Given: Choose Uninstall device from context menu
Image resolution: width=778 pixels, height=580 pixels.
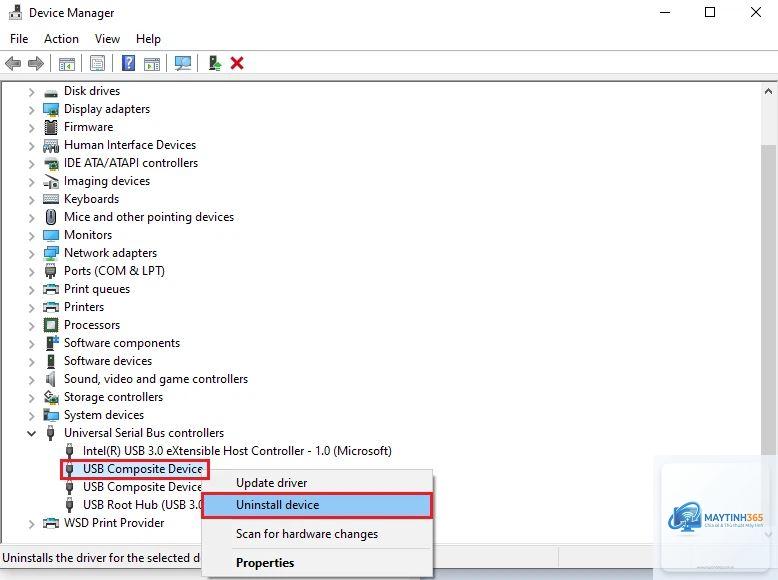Looking at the screenshot, I should tap(318, 505).
